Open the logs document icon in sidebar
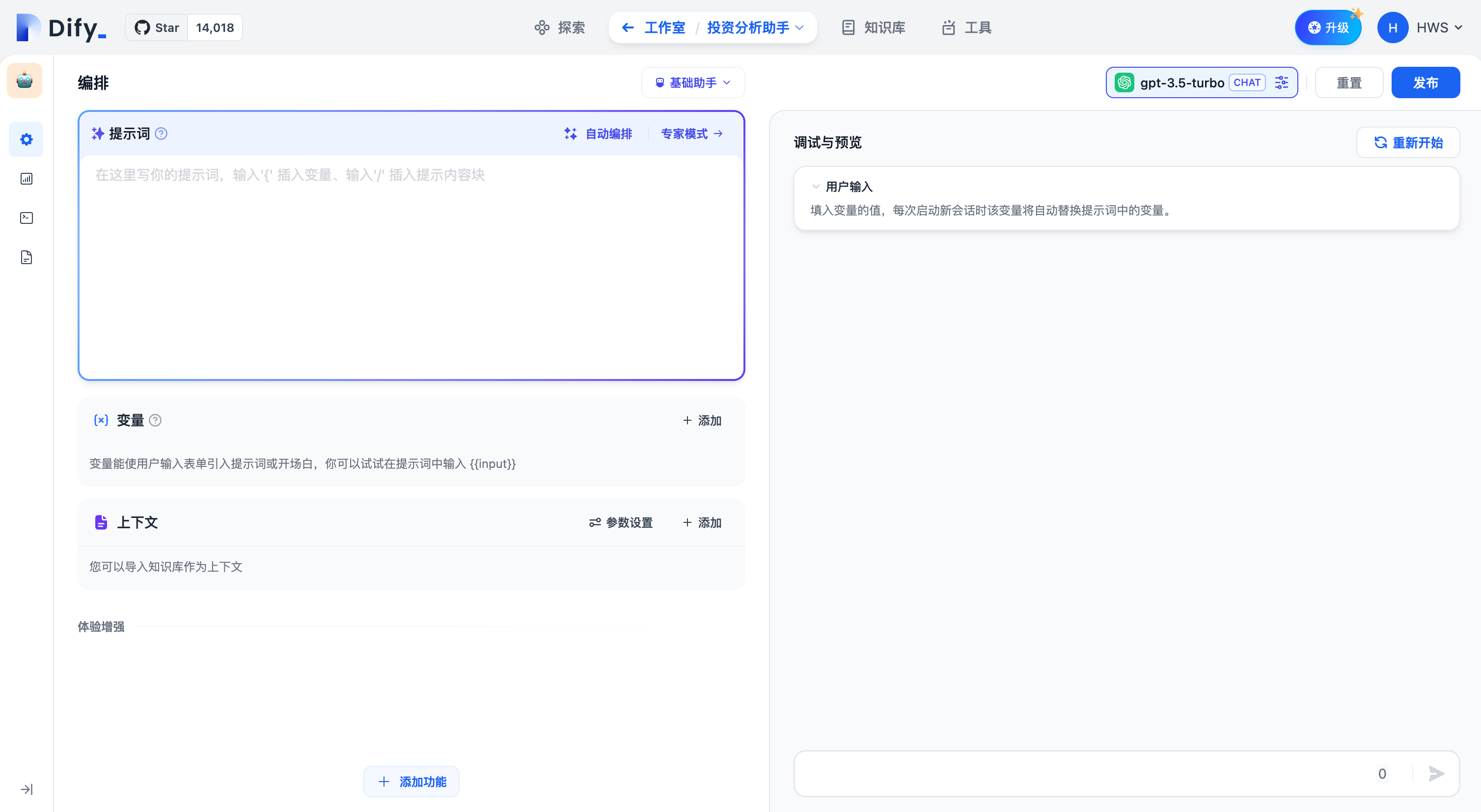 click(27, 257)
